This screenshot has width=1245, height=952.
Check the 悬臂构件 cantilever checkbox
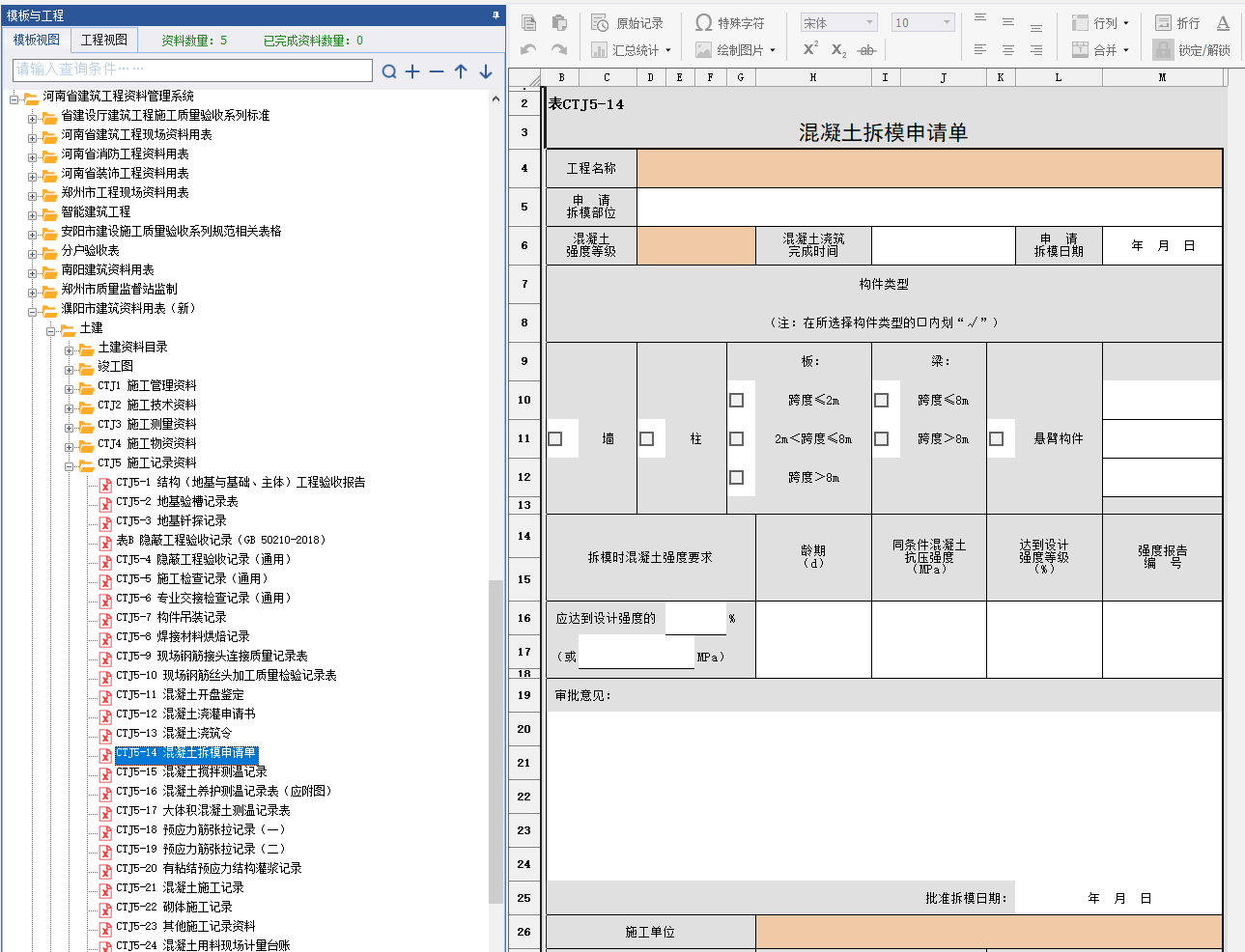997,438
